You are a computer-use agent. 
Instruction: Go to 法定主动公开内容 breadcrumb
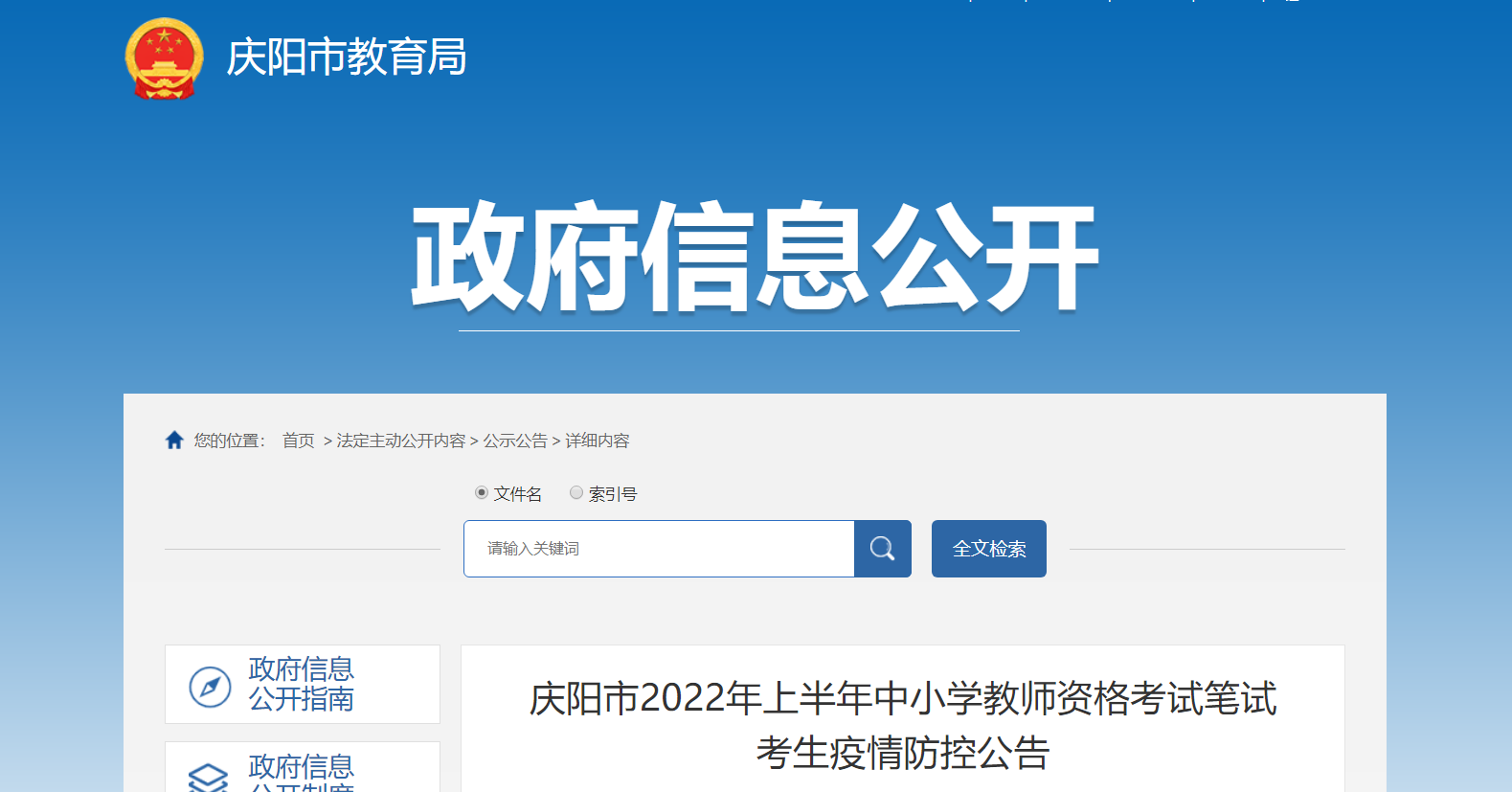click(400, 441)
